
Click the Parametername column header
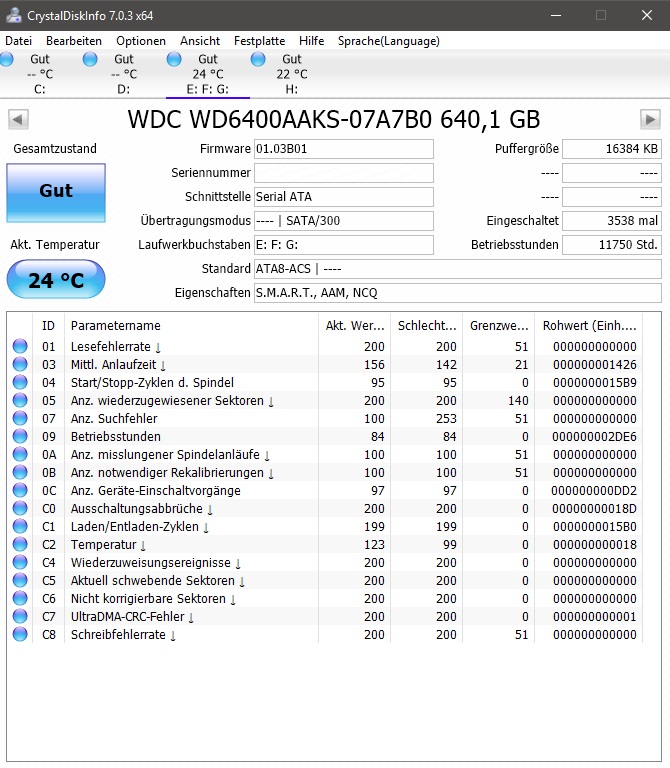pos(191,326)
